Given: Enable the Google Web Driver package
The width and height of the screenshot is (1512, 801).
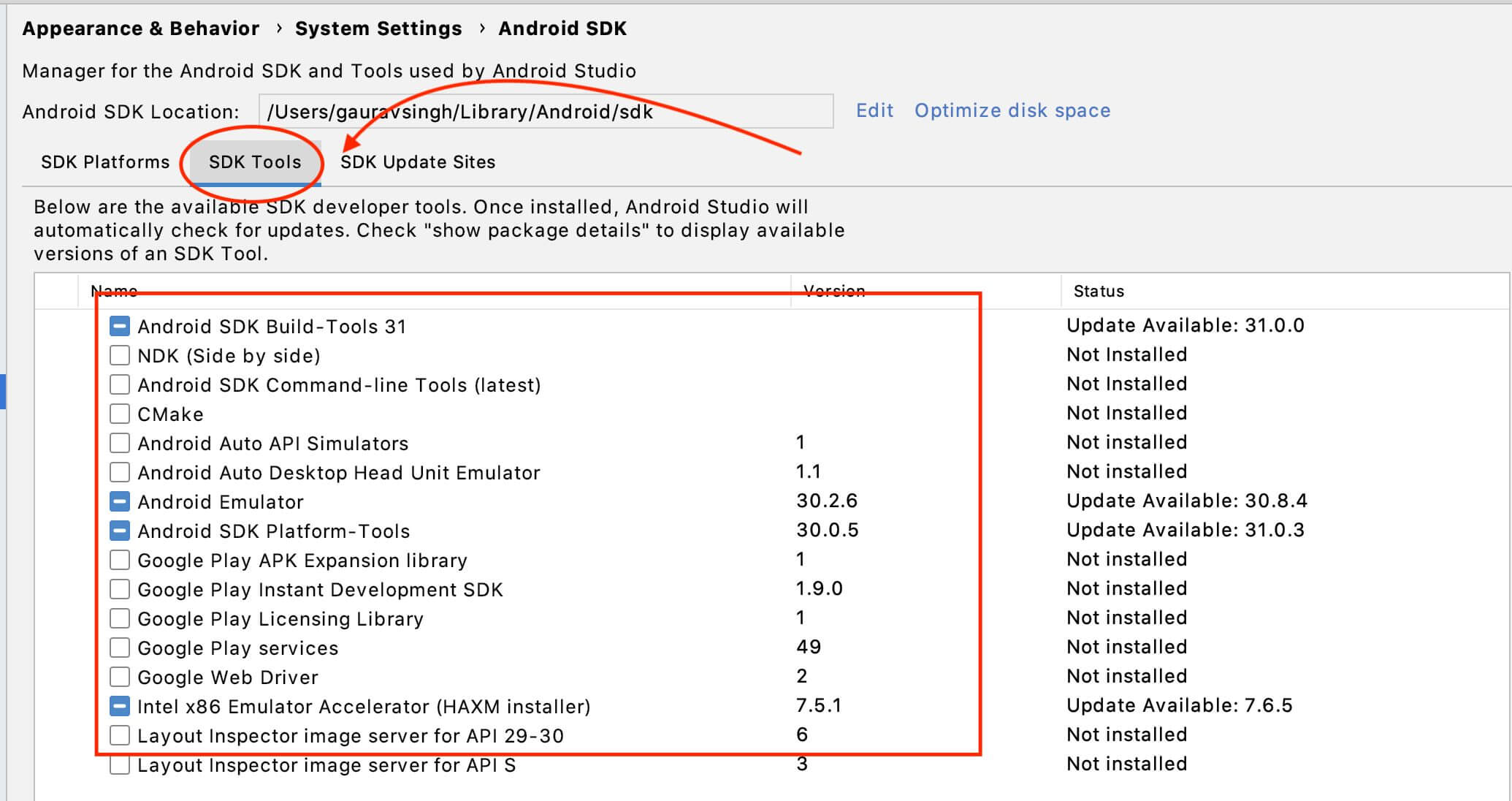Looking at the screenshot, I should [119, 677].
